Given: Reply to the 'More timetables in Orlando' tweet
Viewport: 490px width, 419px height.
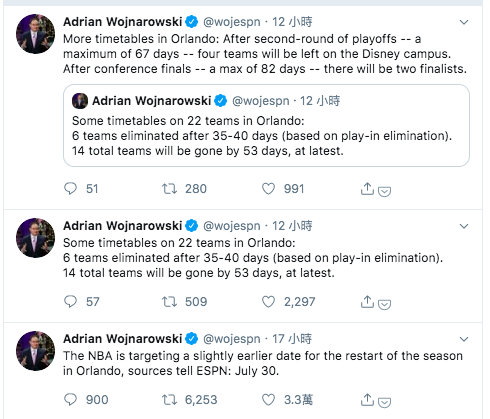Looking at the screenshot, I should (70, 189).
